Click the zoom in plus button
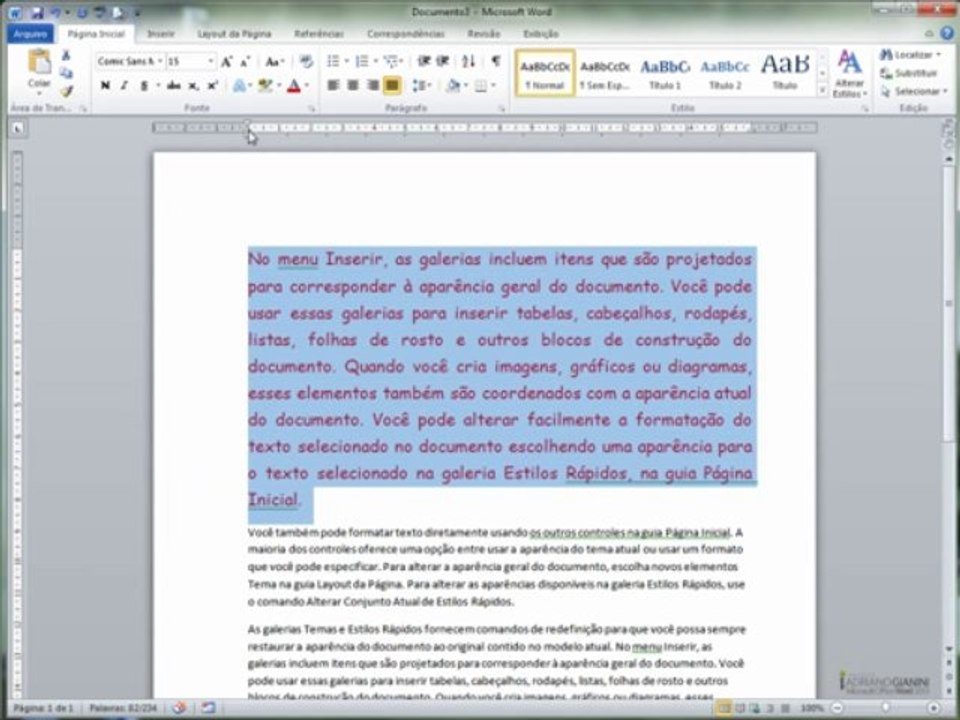 pos(934,708)
